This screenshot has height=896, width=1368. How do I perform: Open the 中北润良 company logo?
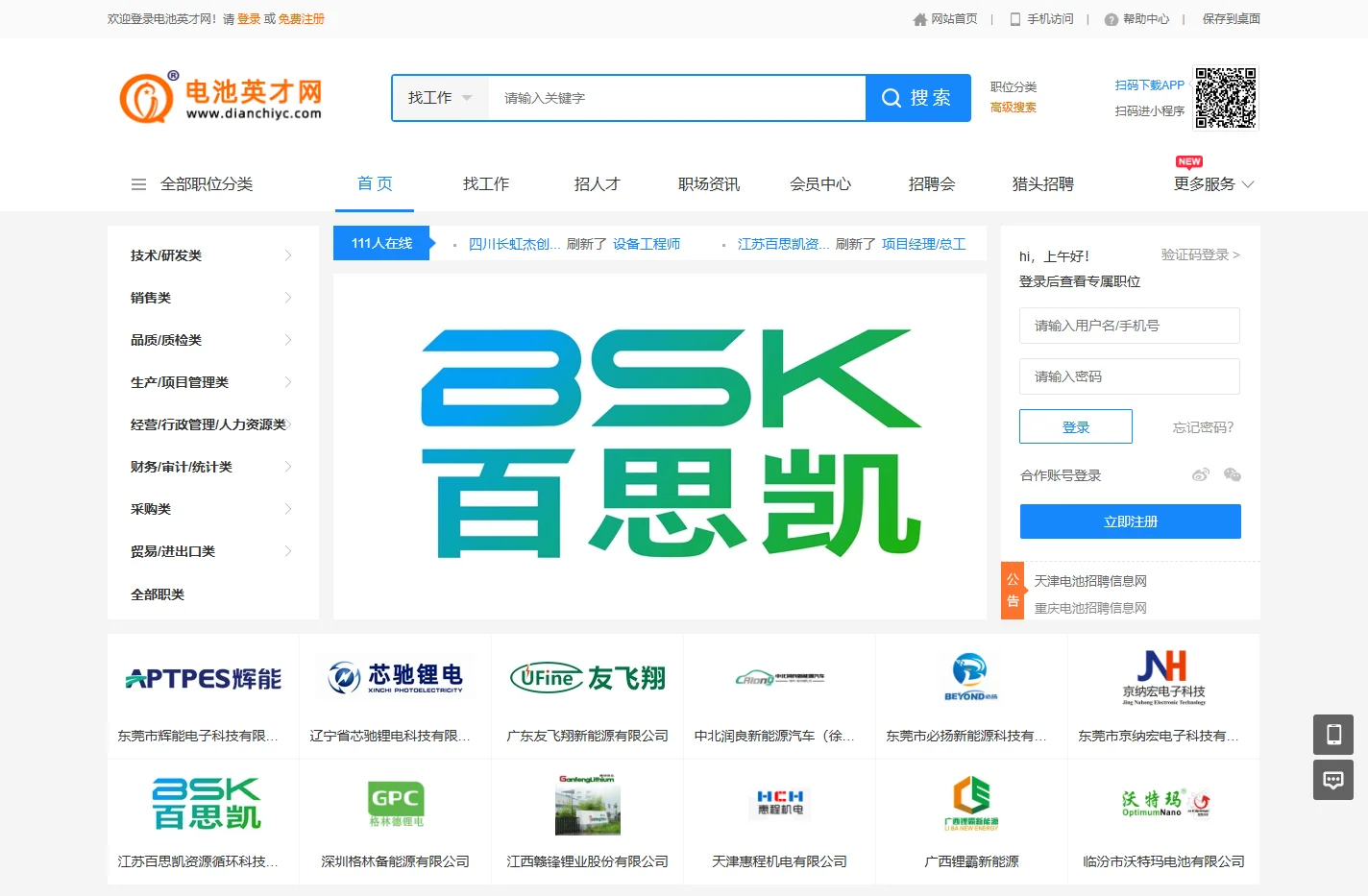click(x=780, y=678)
